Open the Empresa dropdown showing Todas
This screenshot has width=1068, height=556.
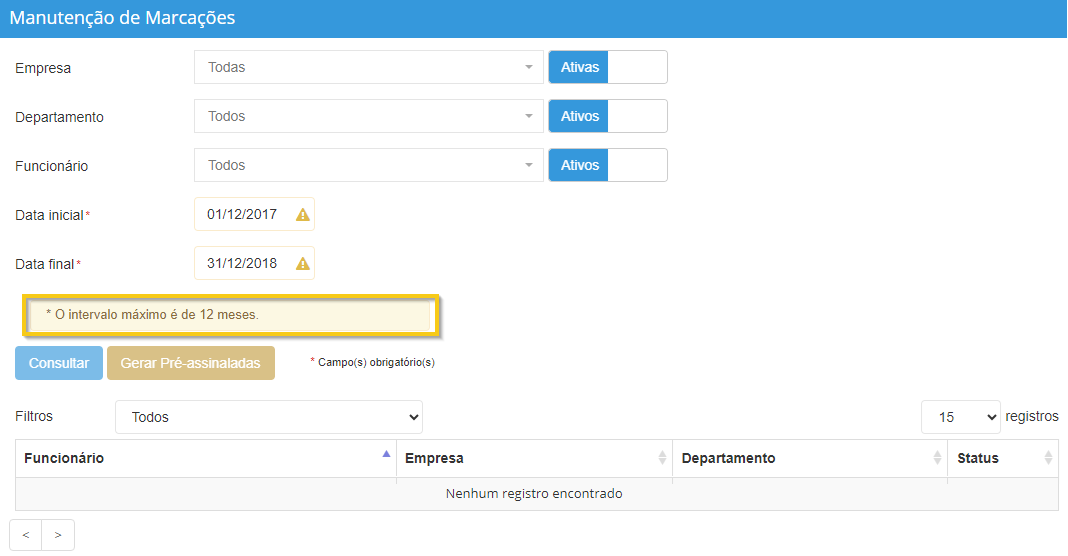click(368, 67)
